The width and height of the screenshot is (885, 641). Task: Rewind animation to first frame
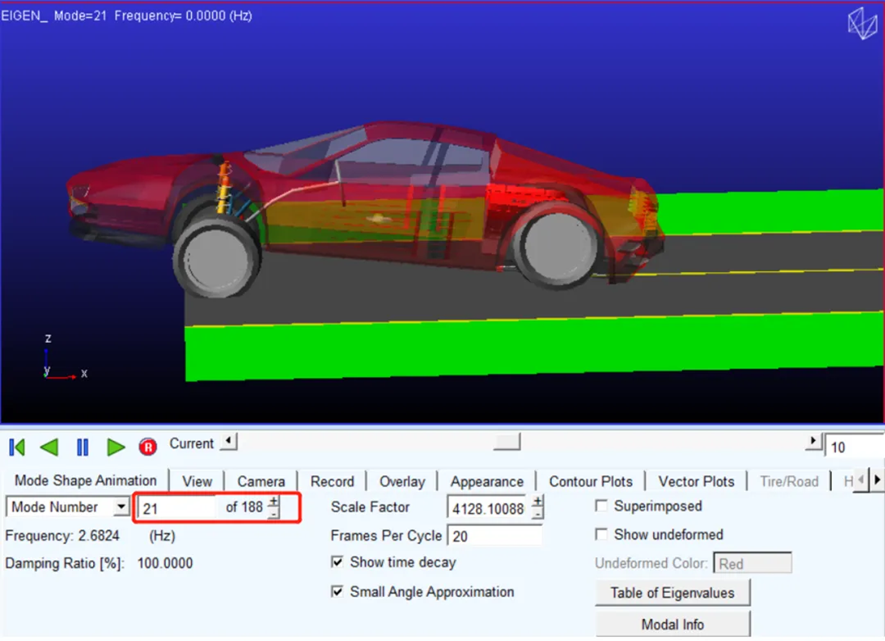[17, 447]
